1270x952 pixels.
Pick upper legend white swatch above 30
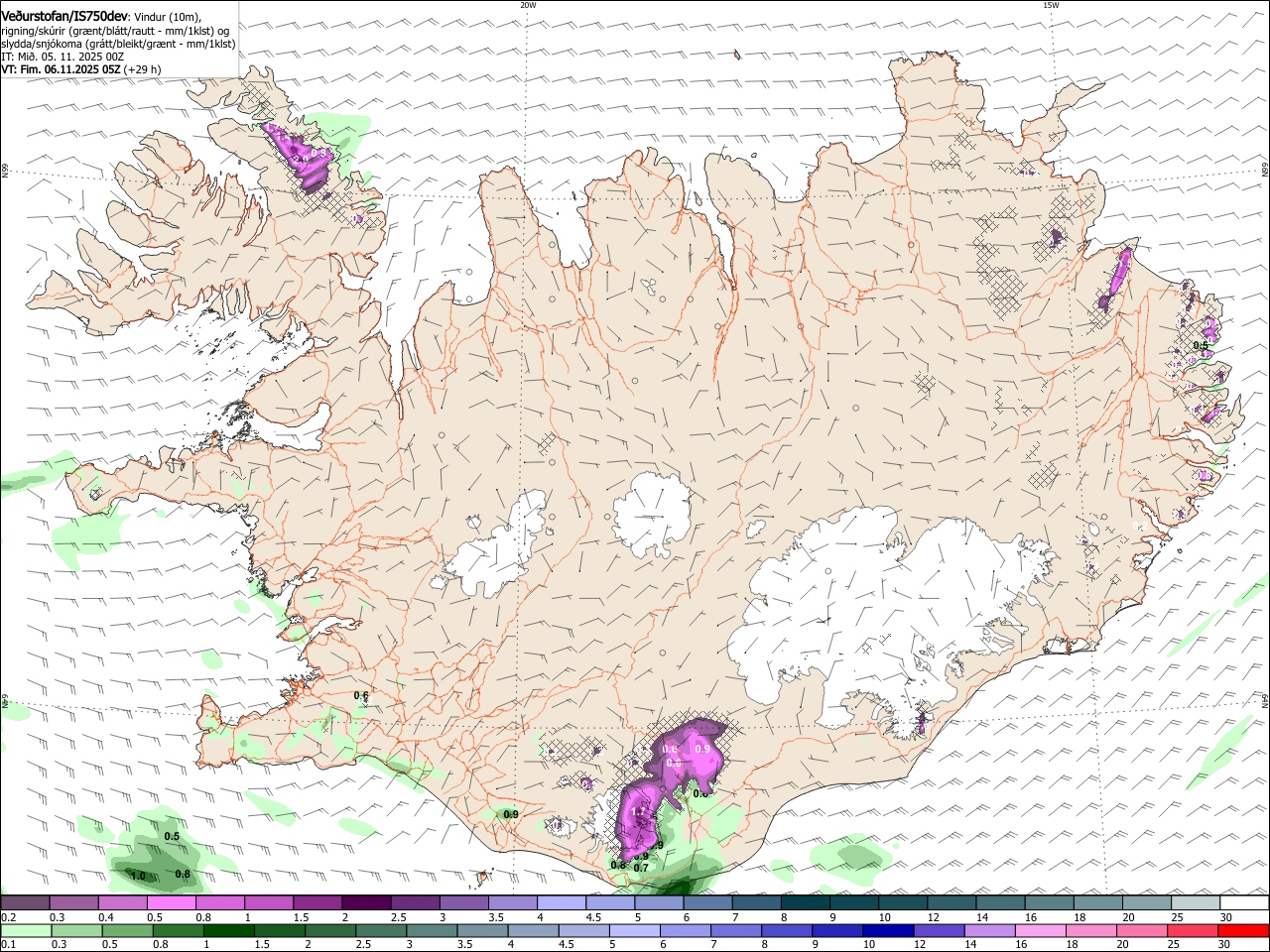(1243, 902)
